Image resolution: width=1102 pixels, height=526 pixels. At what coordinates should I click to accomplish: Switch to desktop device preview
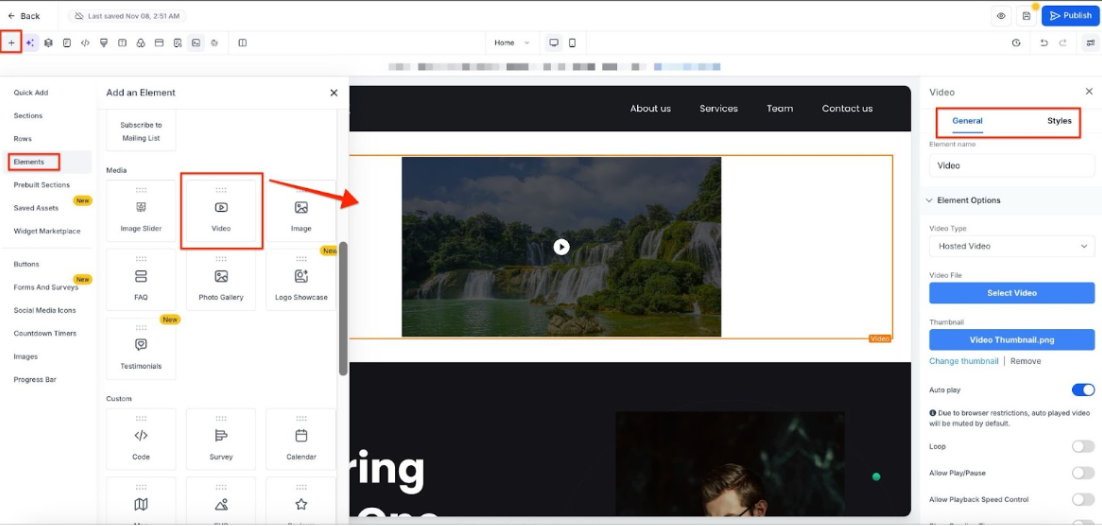coord(553,43)
